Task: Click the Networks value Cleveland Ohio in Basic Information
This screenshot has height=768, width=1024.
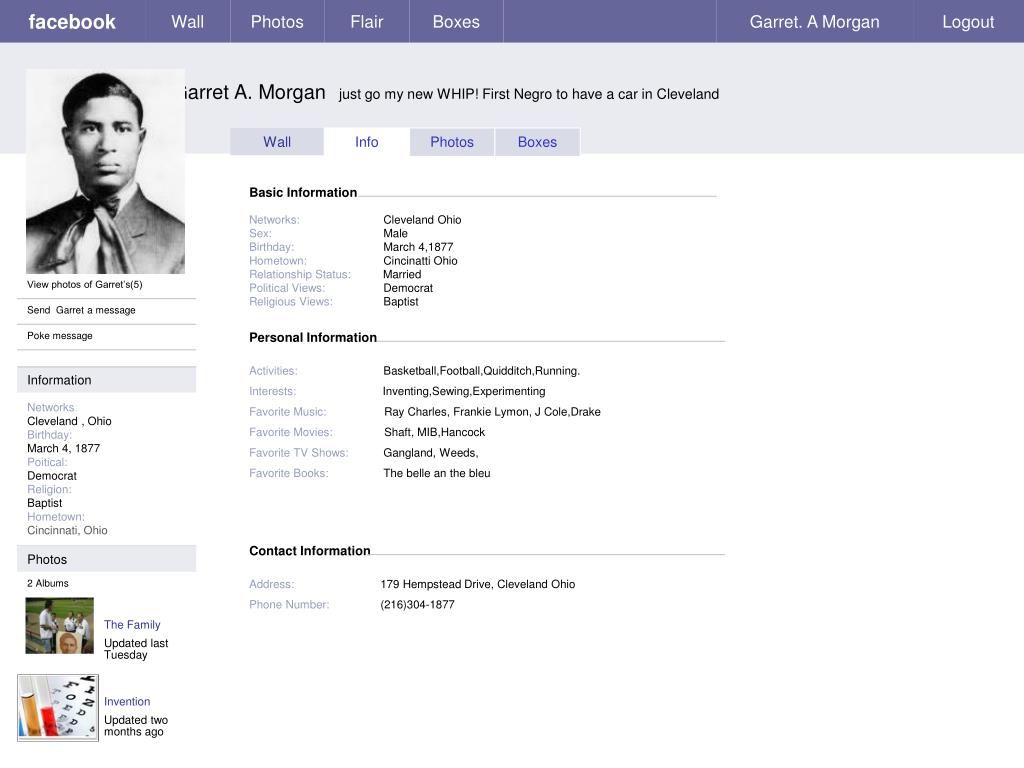Action: (x=422, y=220)
